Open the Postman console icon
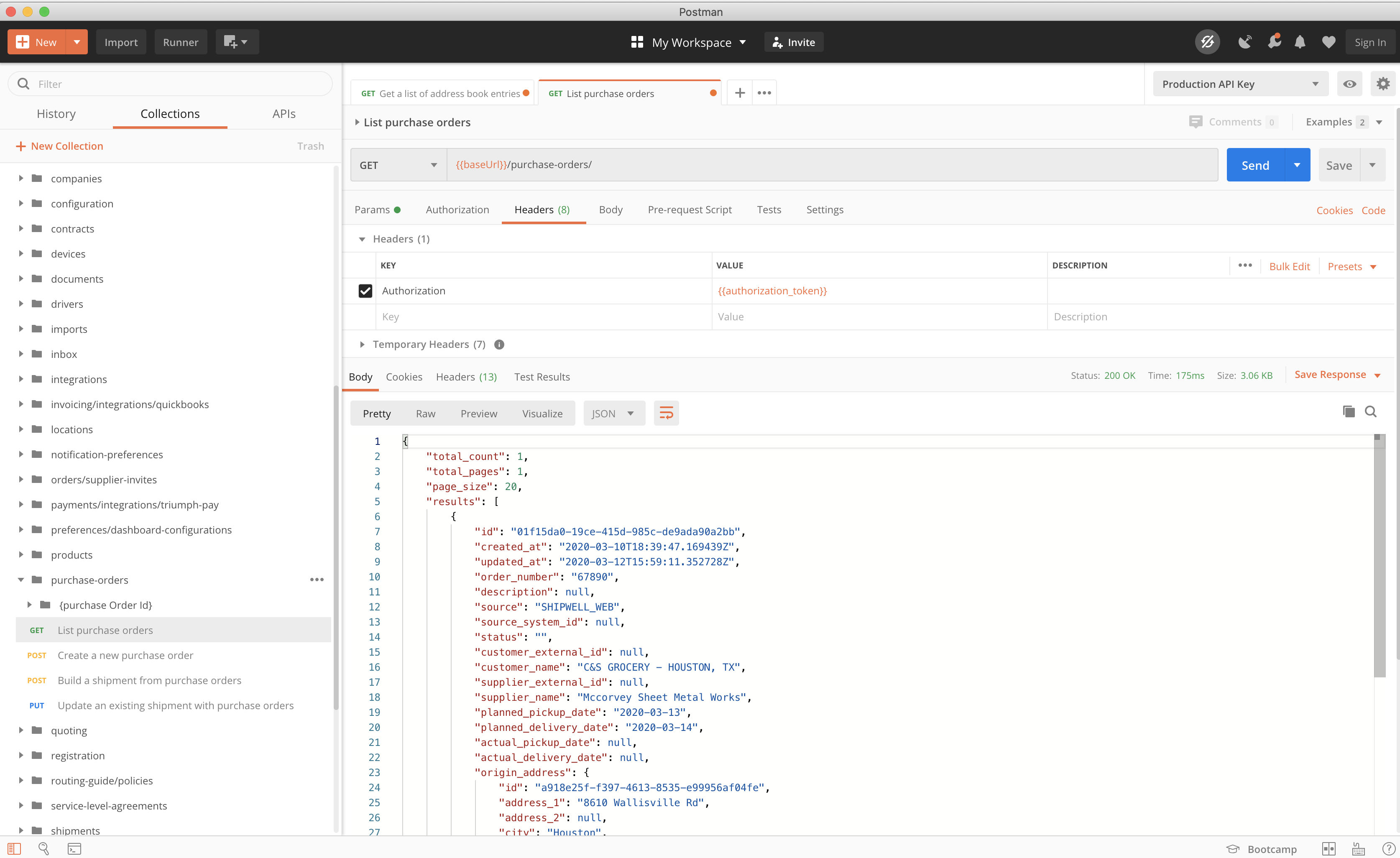Image resolution: width=1400 pixels, height=858 pixels. pyautogui.click(x=74, y=849)
